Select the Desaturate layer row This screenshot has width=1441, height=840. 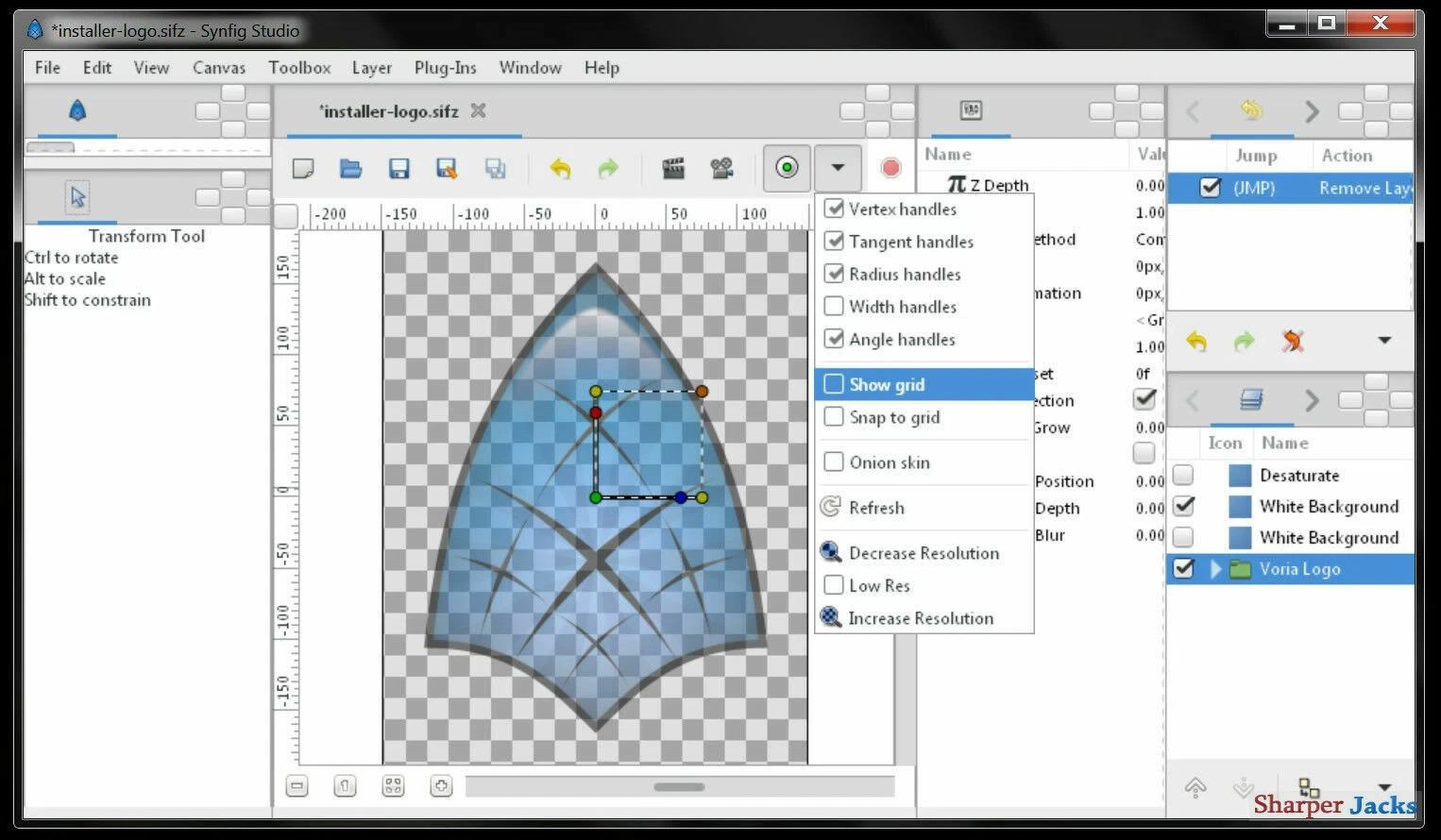point(1291,475)
